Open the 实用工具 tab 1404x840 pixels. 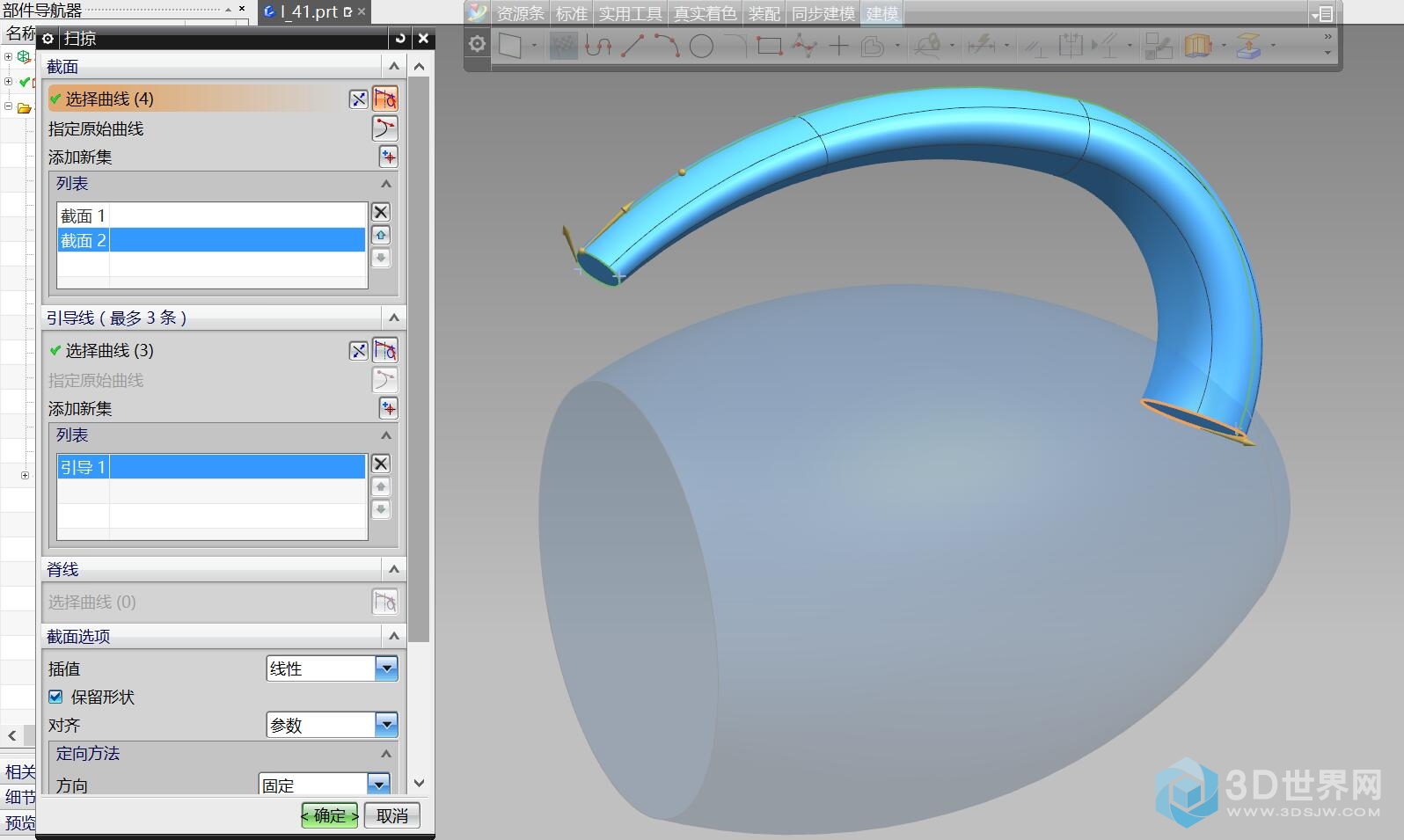(x=630, y=13)
